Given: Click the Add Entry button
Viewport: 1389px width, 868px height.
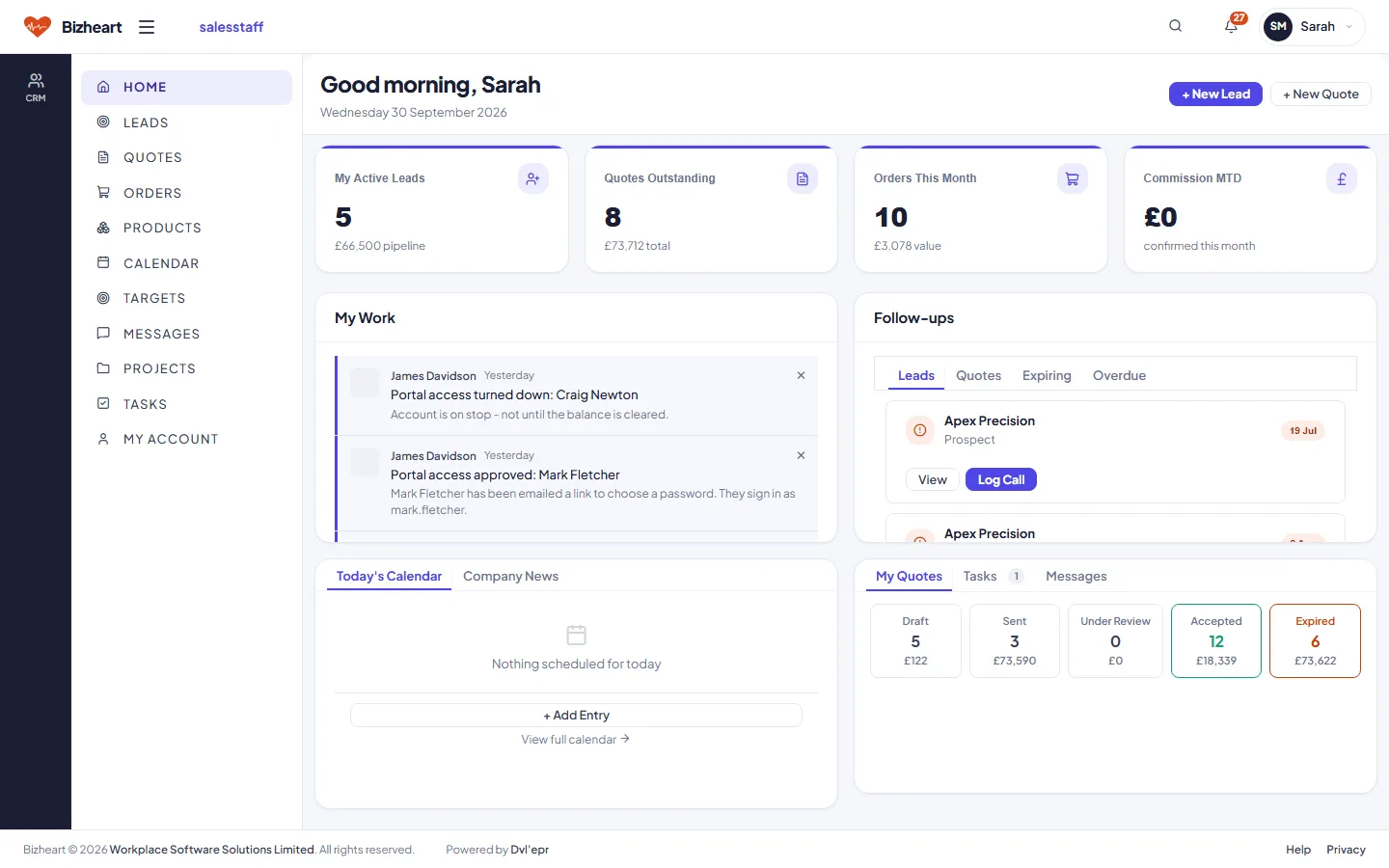Looking at the screenshot, I should 576,715.
